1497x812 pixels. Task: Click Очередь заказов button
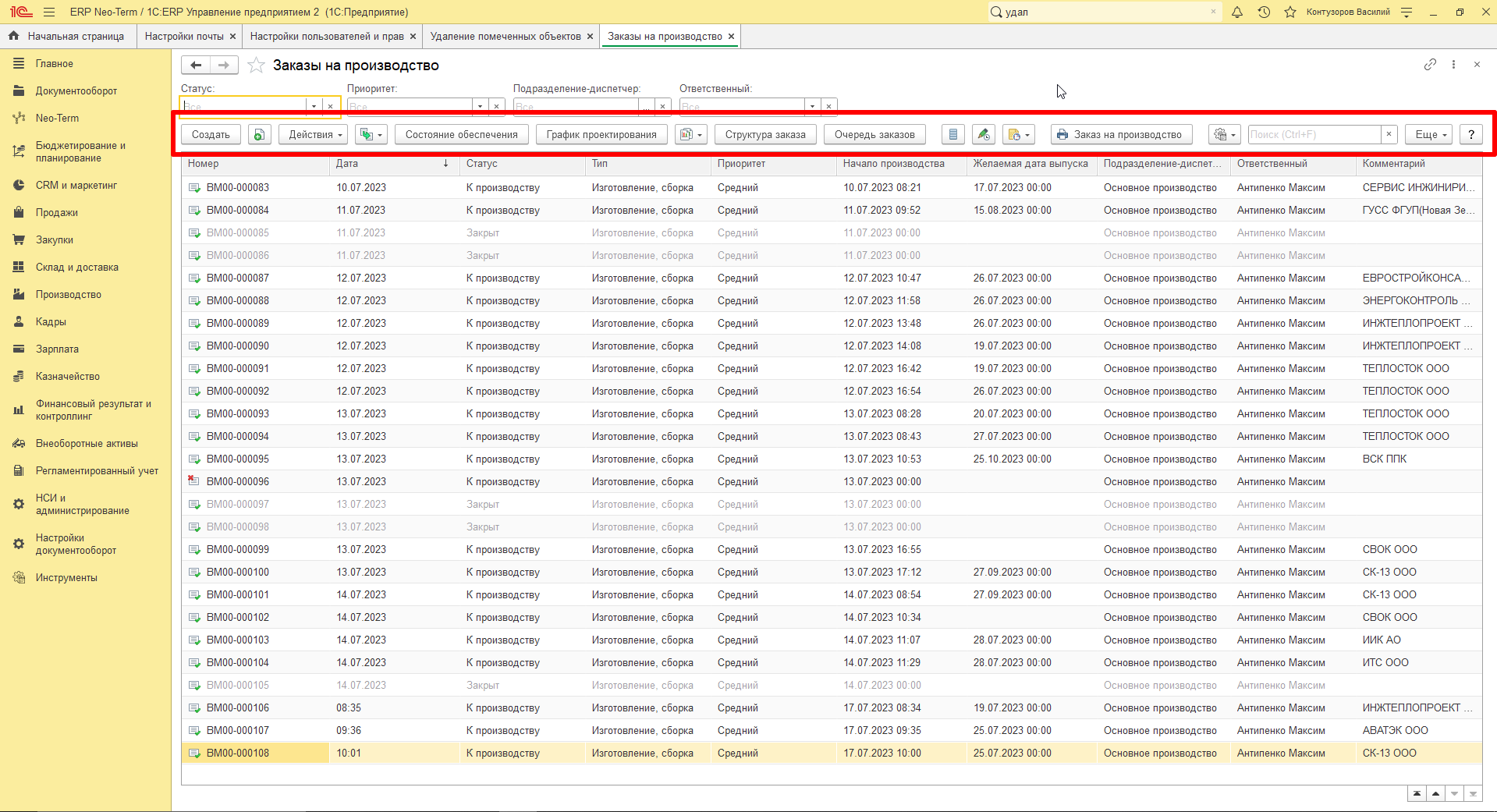tap(874, 135)
